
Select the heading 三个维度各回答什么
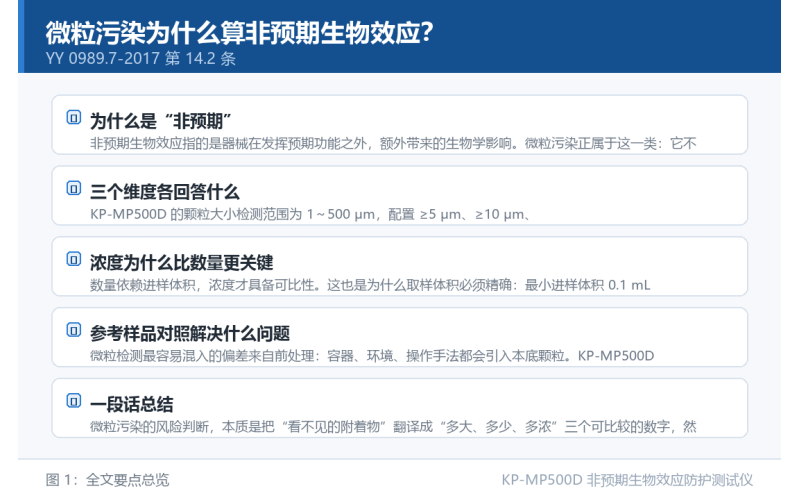tap(165, 192)
